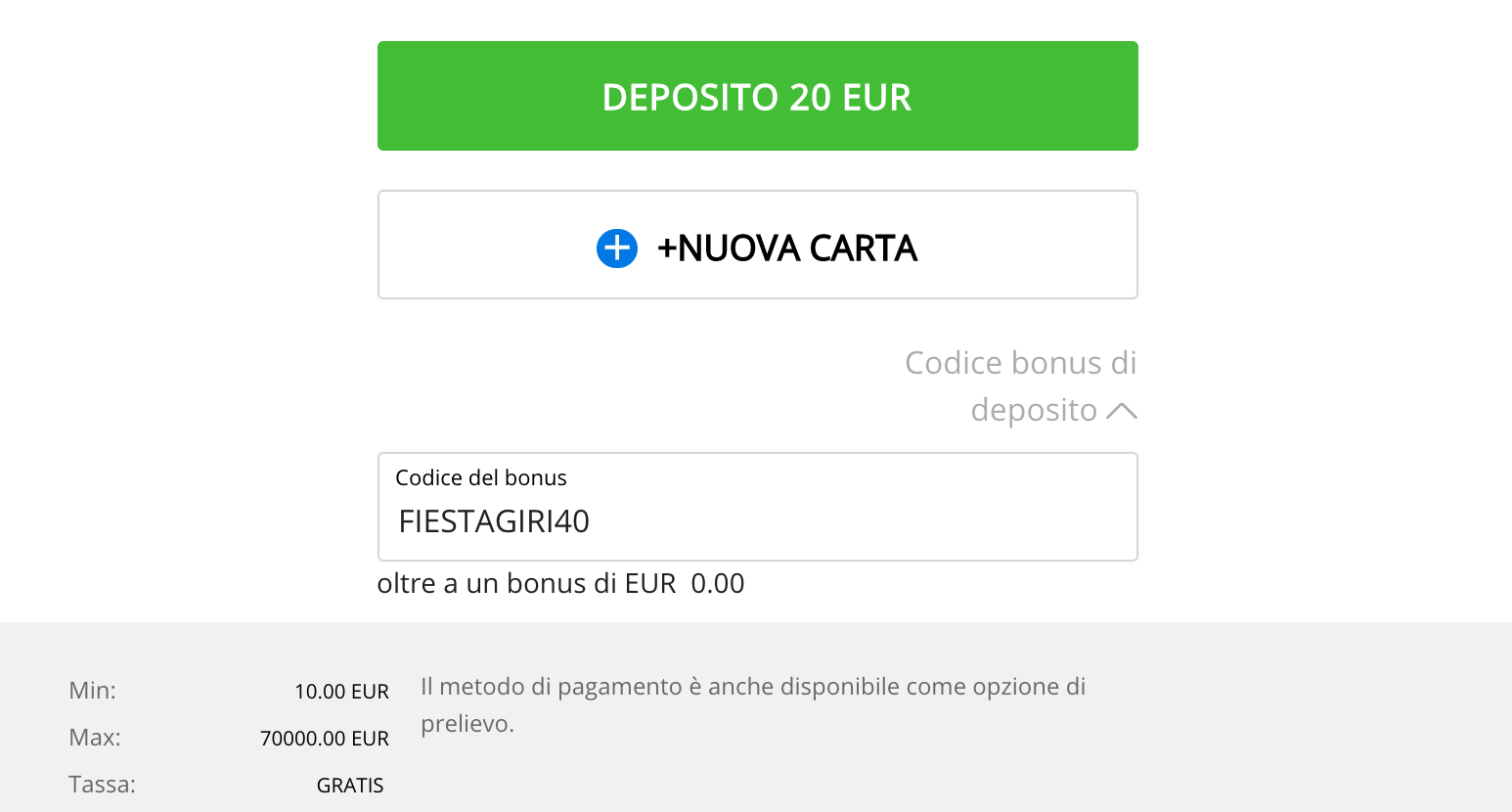Collapse bonus section via the chevron-up arrow
The image size is (1512, 812).
1122,411
